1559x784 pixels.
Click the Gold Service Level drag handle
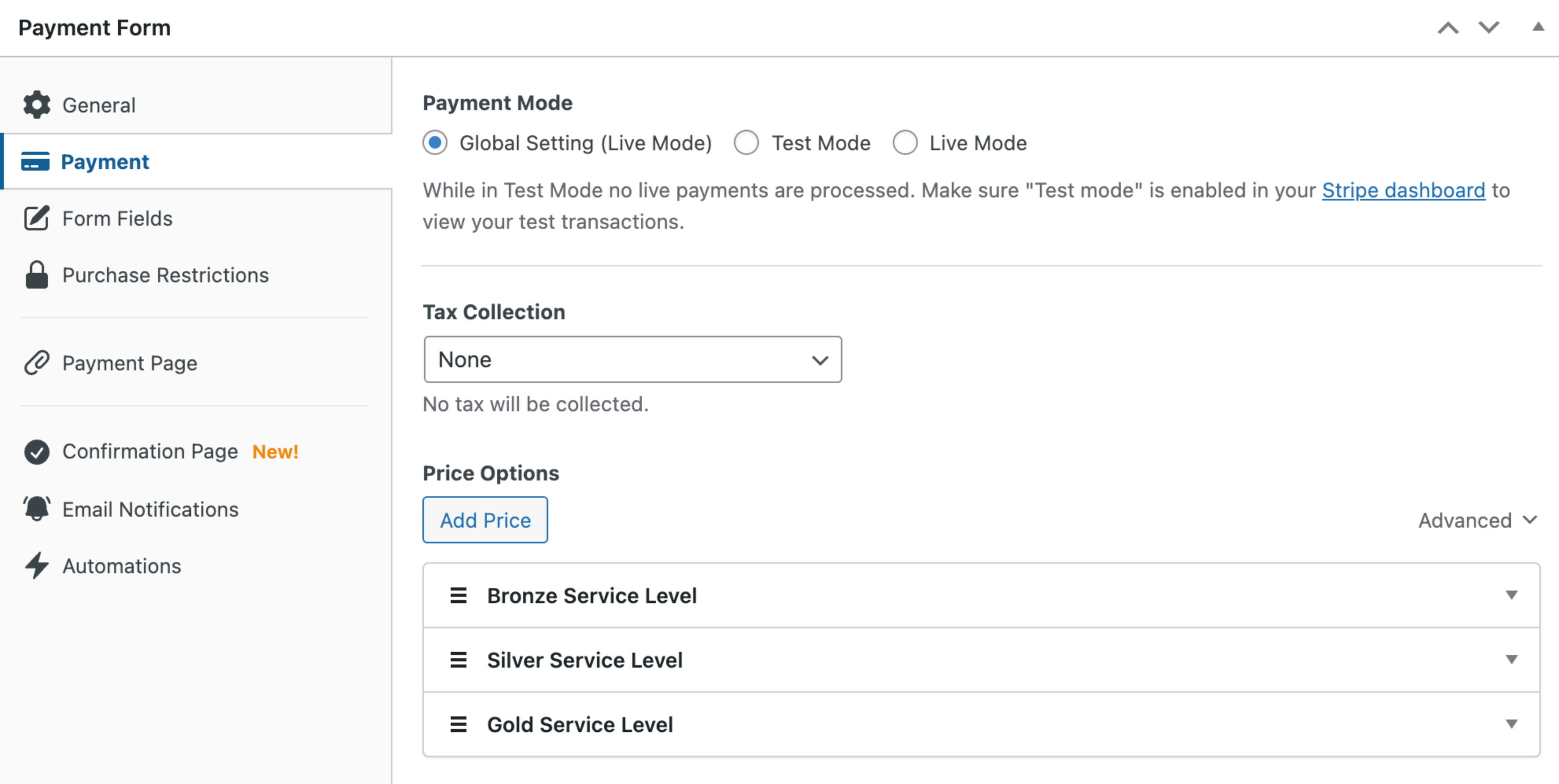click(458, 725)
